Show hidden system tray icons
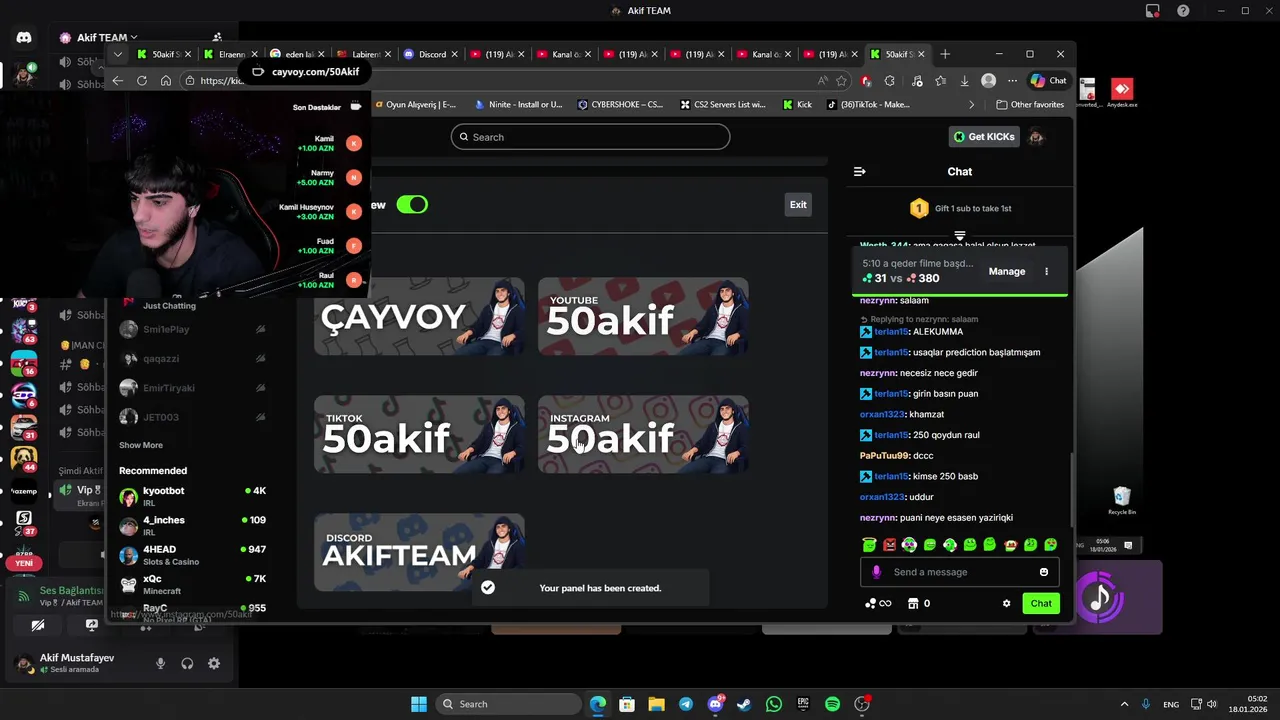This screenshot has width=1280, height=720. pyautogui.click(x=1124, y=704)
